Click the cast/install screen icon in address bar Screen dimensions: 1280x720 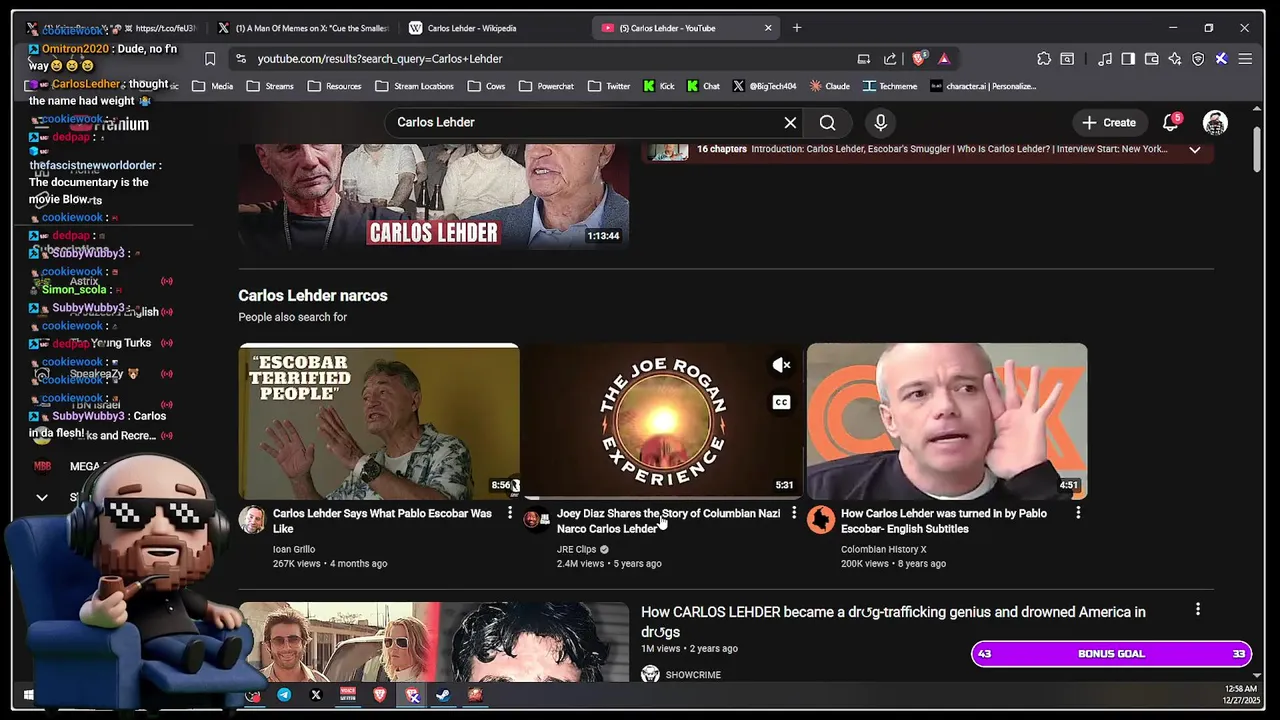pos(863,59)
